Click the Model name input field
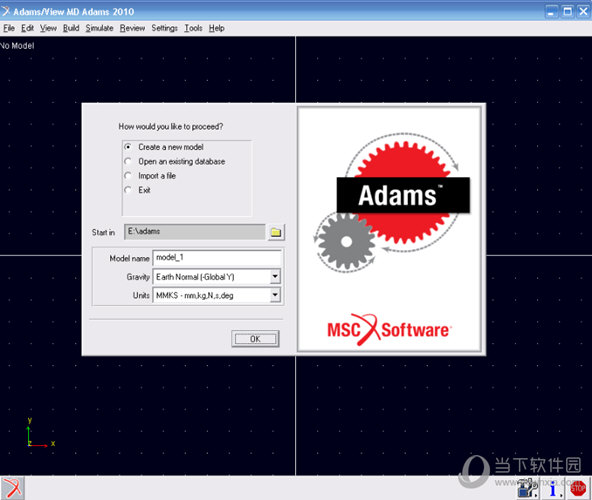Viewport: 592px width, 500px height. click(217, 258)
